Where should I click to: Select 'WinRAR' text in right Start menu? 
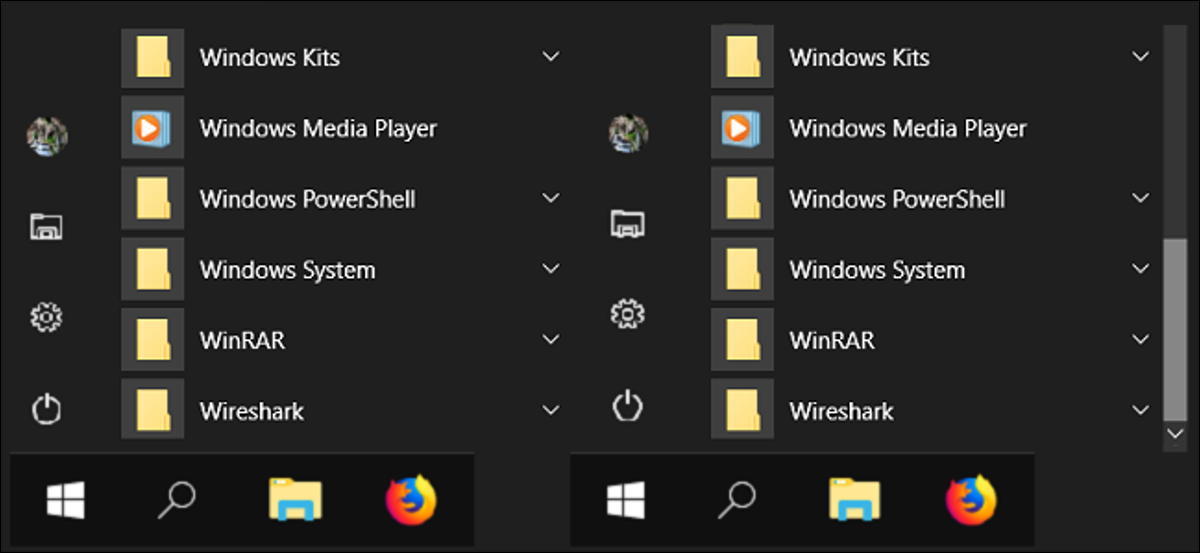(x=833, y=340)
